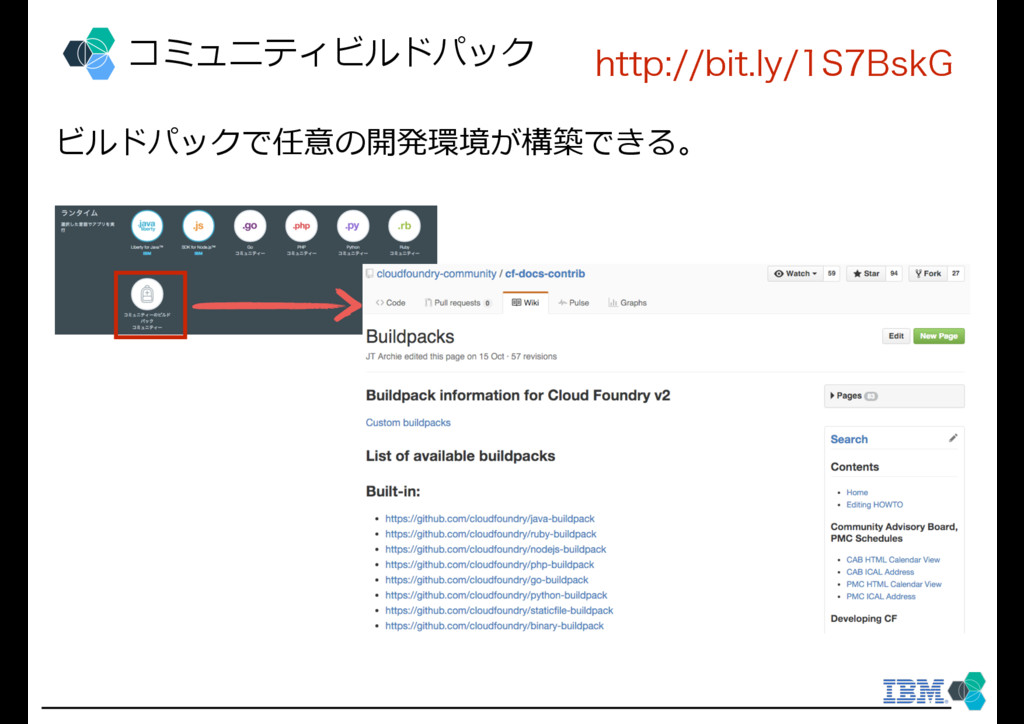Pick the Python community runtime icon
The height and width of the screenshot is (724, 1024).
[x=353, y=226]
